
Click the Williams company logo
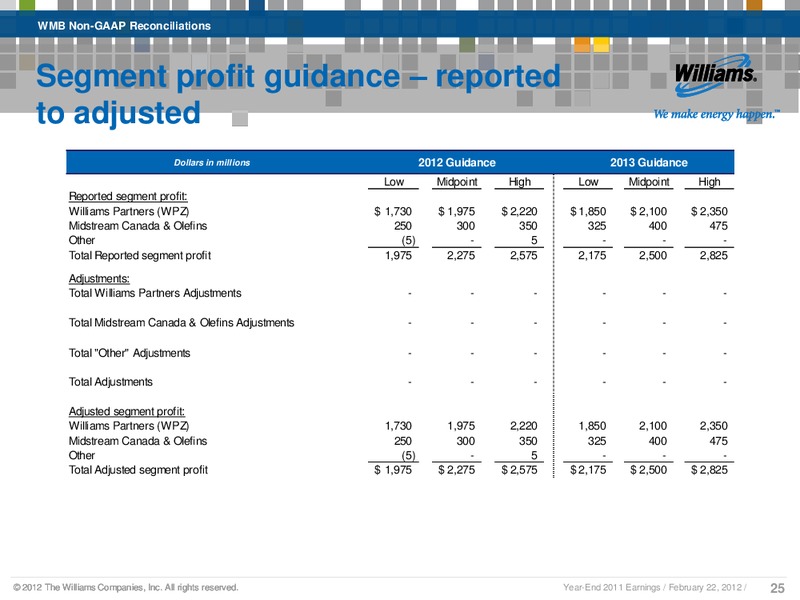(x=715, y=76)
